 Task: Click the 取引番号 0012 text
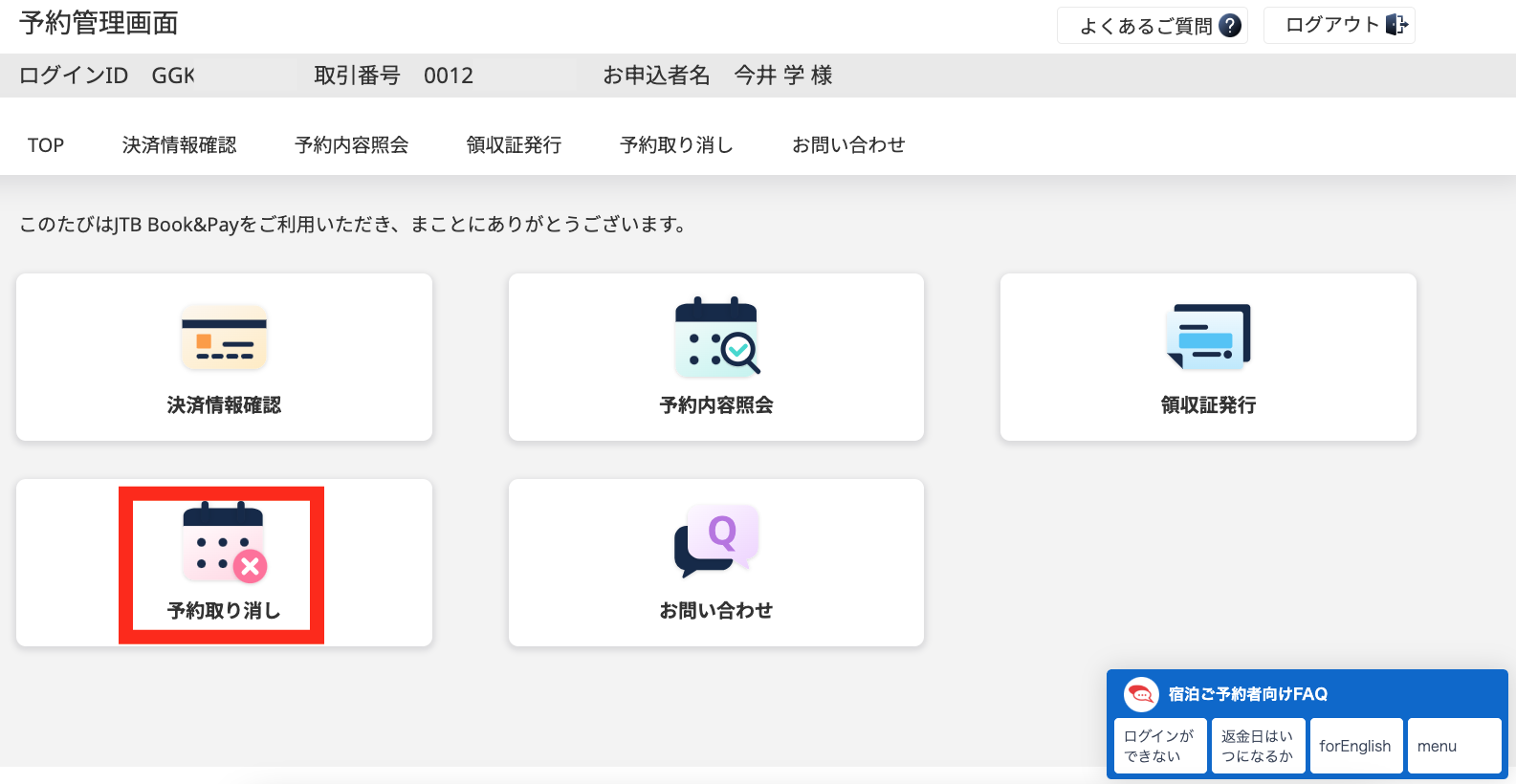pos(394,76)
